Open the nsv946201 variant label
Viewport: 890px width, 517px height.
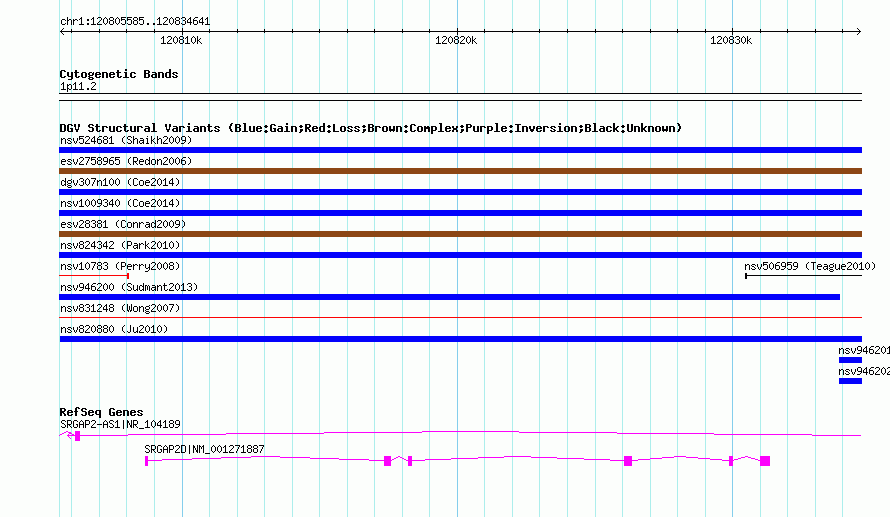(864, 350)
